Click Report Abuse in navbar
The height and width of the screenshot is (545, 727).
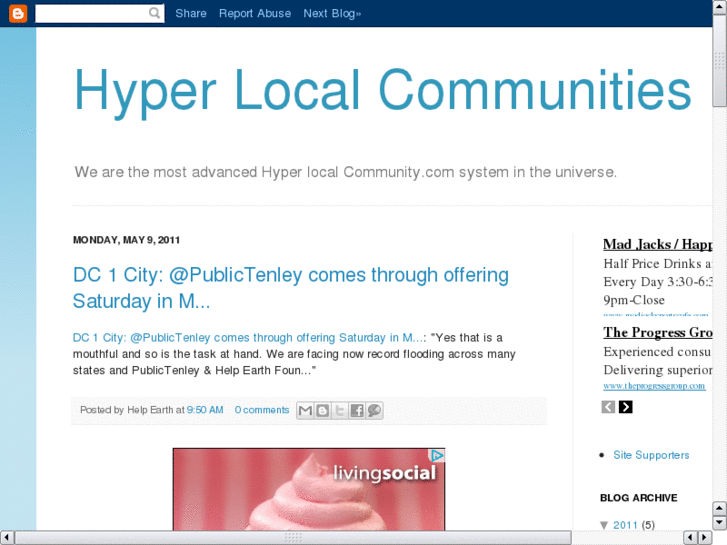coord(255,13)
